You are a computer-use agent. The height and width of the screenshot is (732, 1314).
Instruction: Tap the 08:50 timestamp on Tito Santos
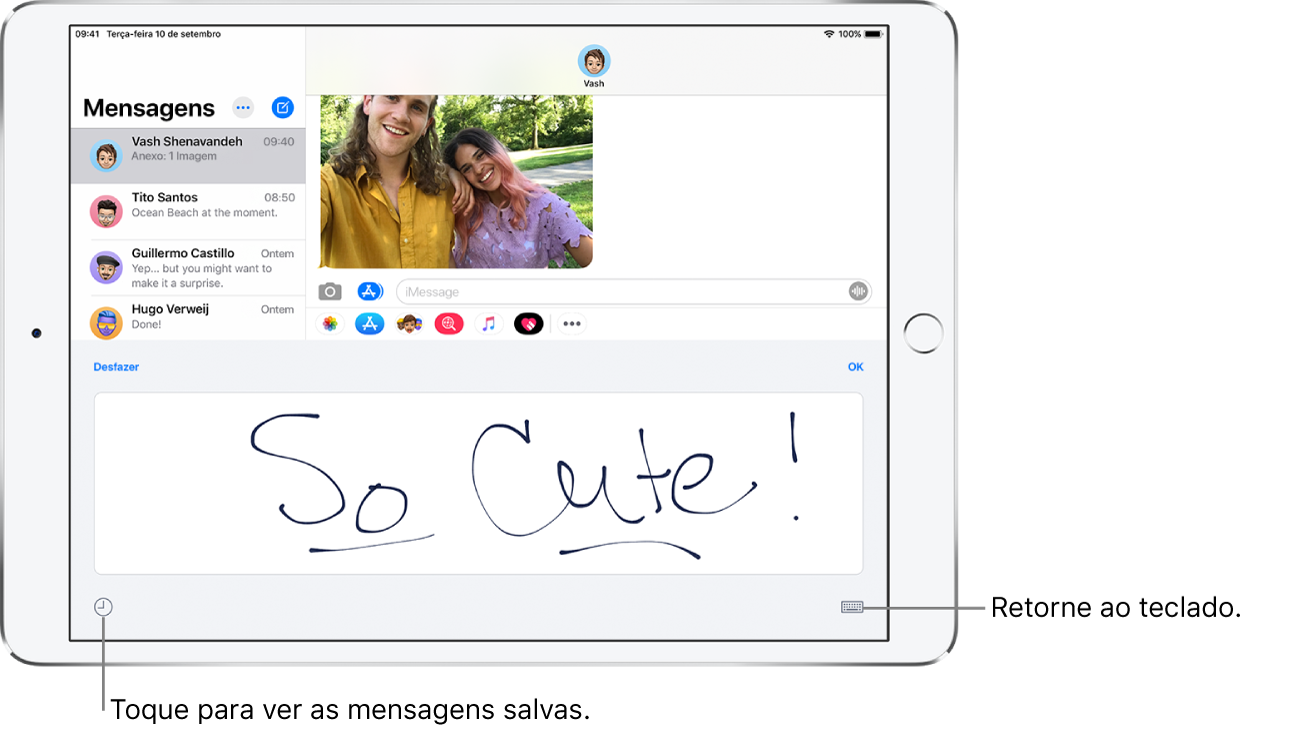coord(279,198)
